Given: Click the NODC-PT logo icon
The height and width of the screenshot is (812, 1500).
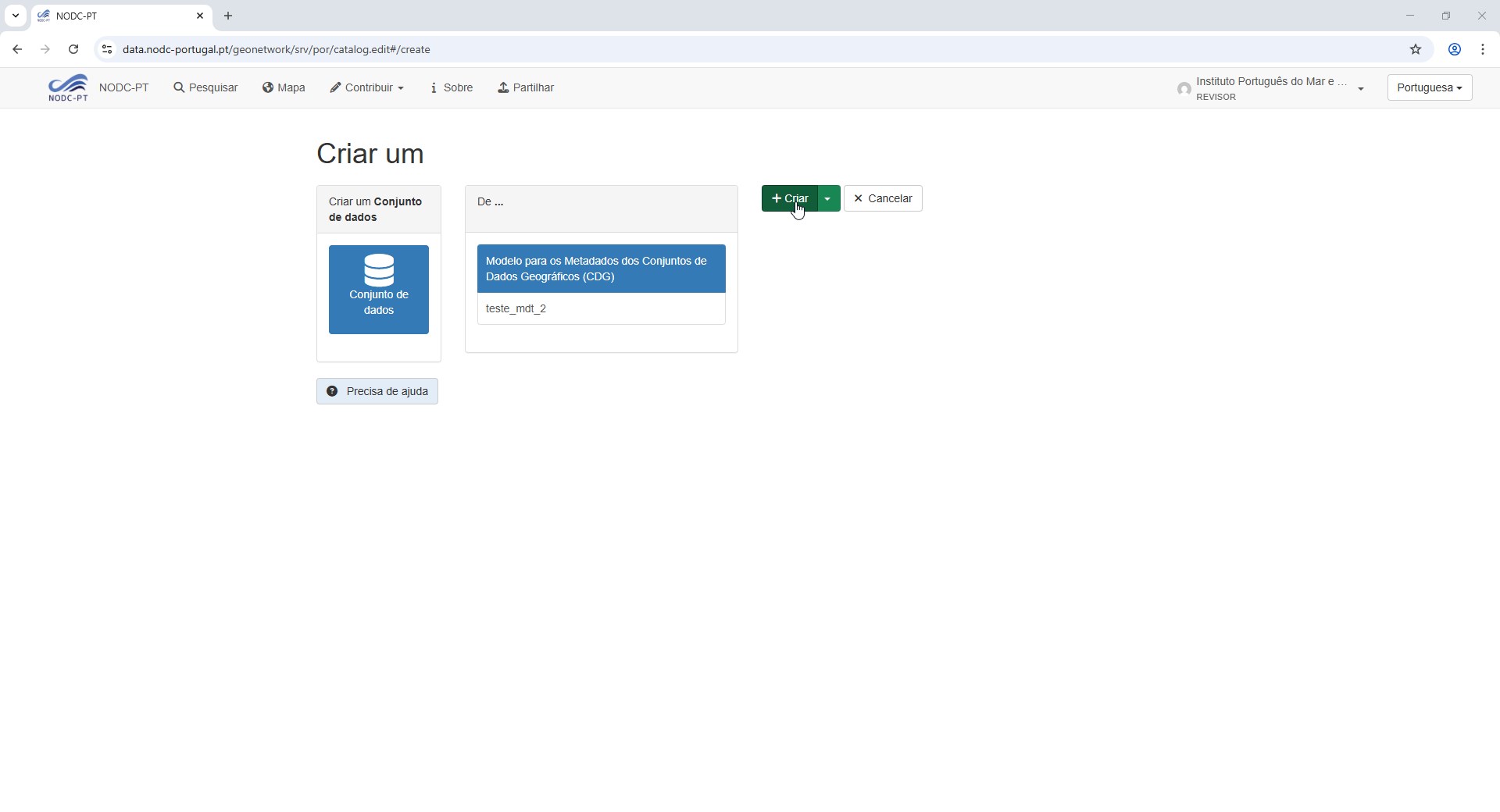Looking at the screenshot, I should 68,87.
